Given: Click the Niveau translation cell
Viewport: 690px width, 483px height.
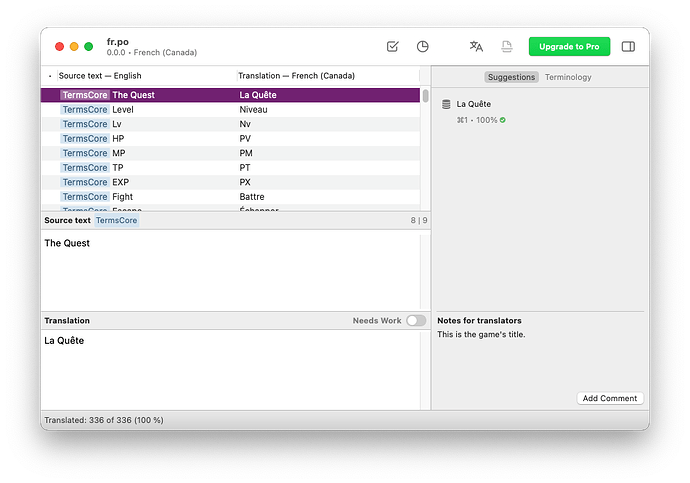Looking at the screenshot, I should 253,110.
